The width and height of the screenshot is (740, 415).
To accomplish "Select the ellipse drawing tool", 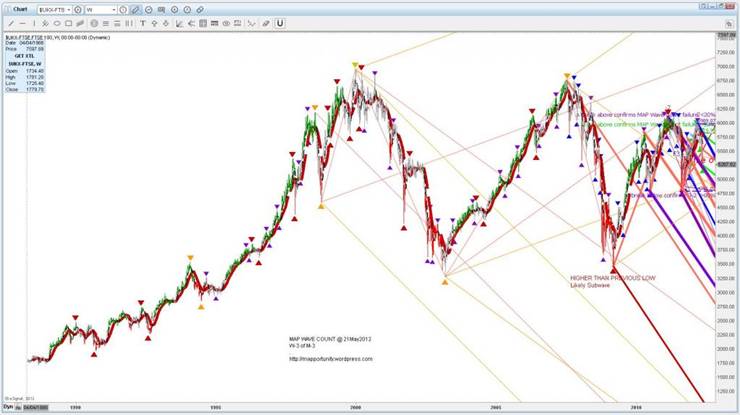I will click(57, 23).
